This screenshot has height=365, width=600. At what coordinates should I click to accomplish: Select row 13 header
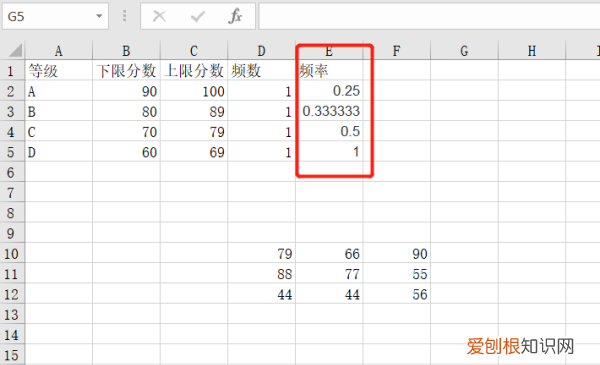12,314
